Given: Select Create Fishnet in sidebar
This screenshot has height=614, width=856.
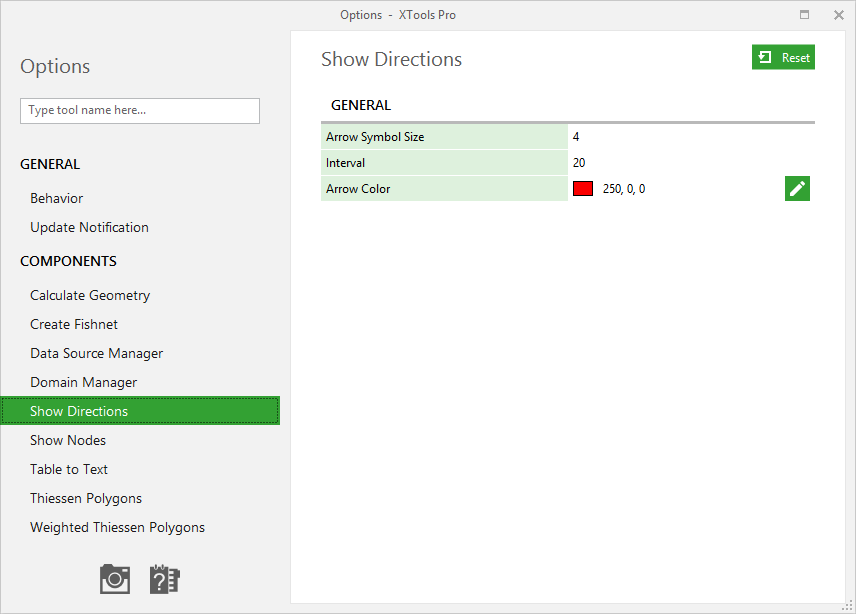Looking at the screenshot, I should tap(74, 324).
